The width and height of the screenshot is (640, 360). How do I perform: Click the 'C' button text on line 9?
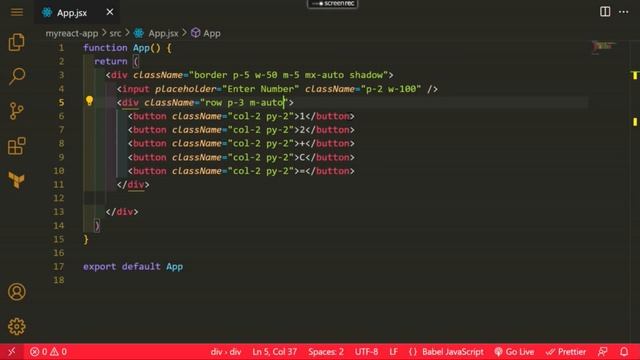[302, 158]
